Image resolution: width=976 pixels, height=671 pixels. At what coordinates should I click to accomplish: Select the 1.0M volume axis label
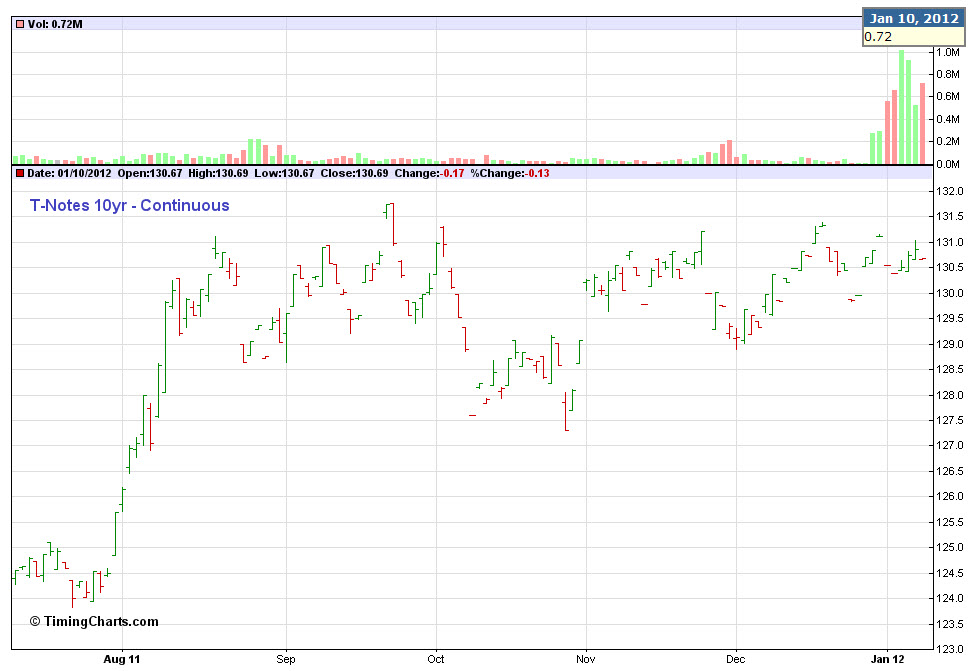[x=947, y=52]
